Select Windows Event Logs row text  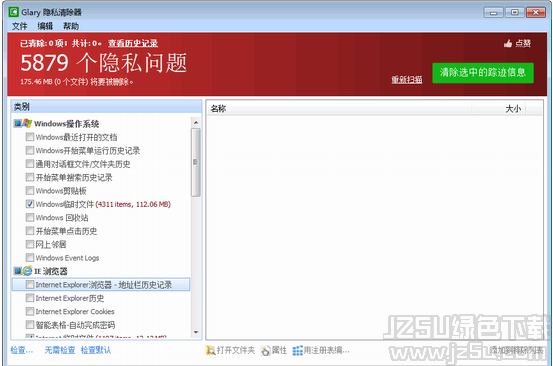[67, 258]
